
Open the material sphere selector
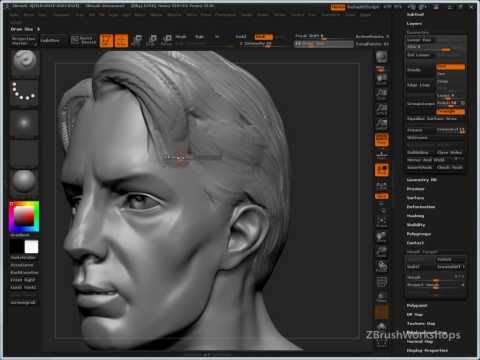point(24,182)
